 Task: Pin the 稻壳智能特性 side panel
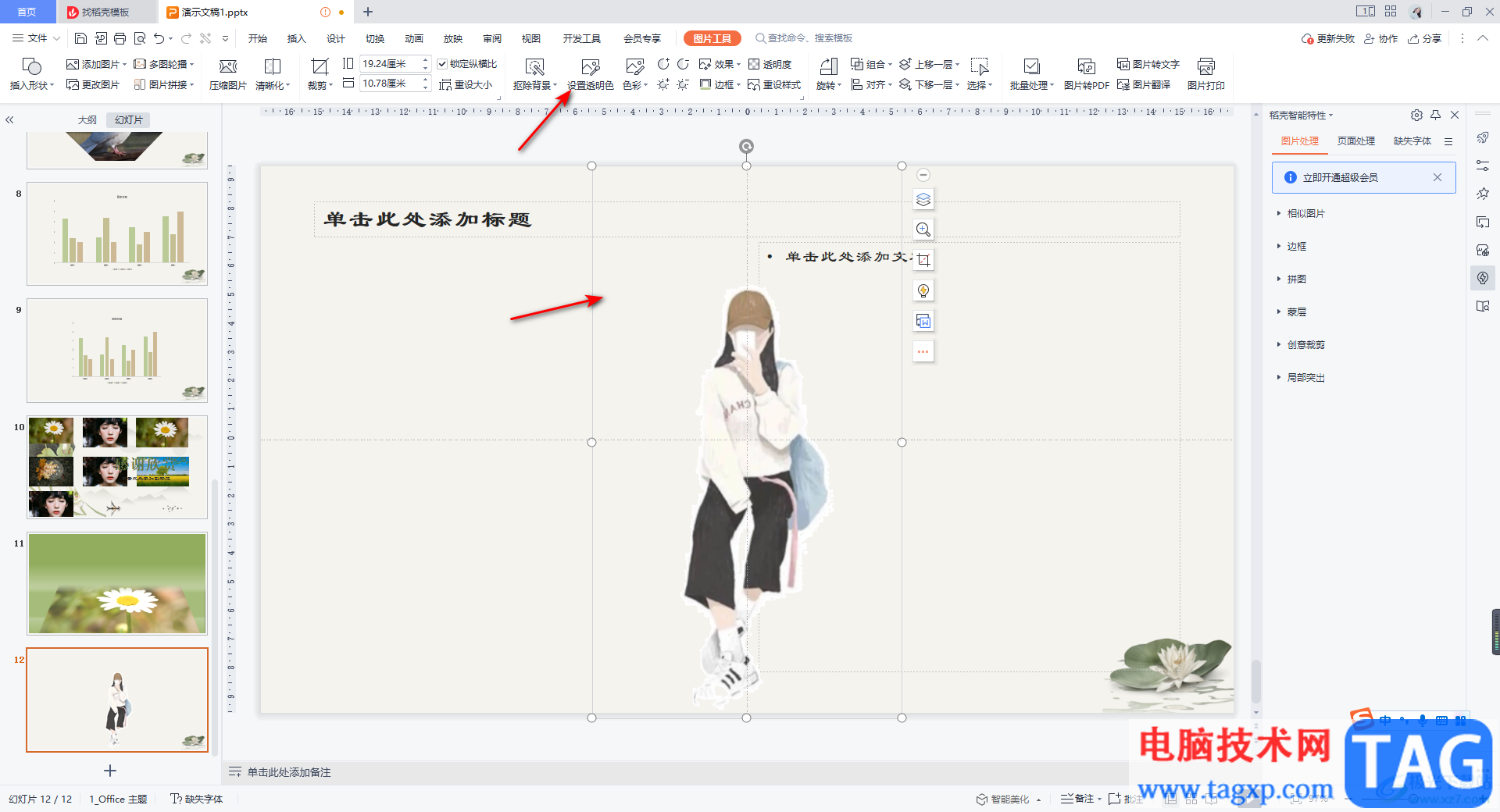[1435, 115]
